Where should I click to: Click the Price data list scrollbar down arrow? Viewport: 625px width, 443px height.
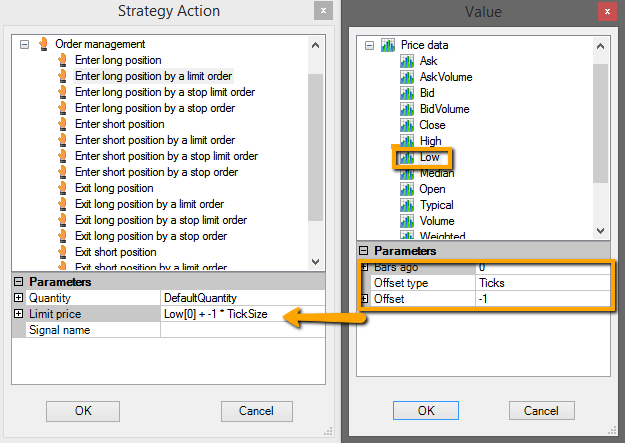pyautogui.click(x=601, y=231)
